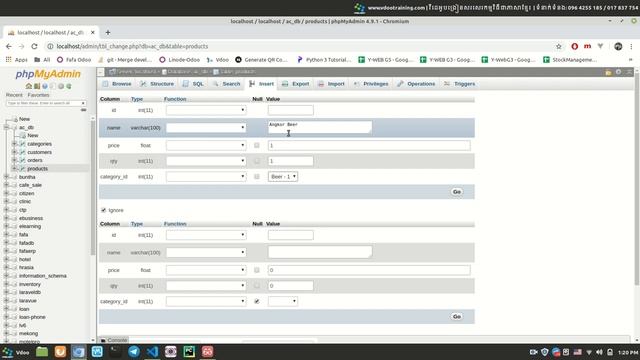Image resolution: width=640 pixels, height=360 pixels.
Task: Open the 'Beer - 1' category dropdown
Action: [x=283, y=176]
